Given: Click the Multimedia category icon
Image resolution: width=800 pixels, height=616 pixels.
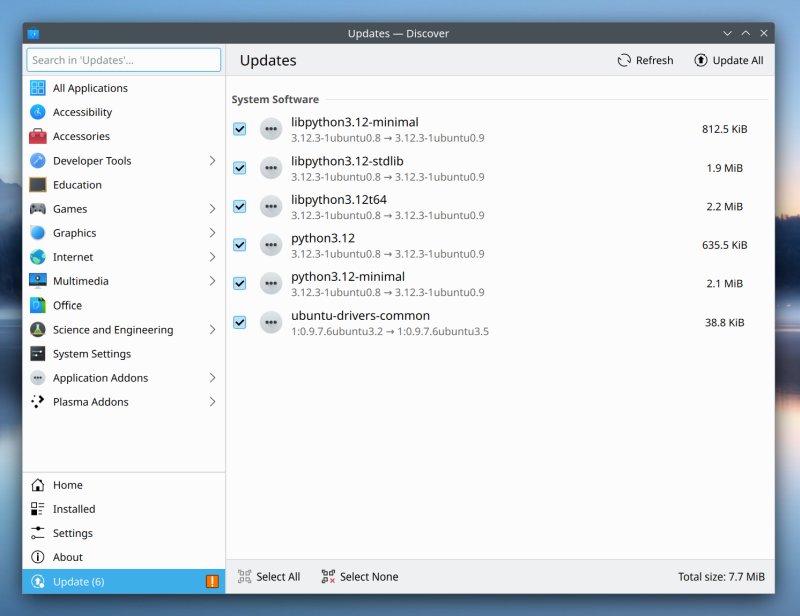Looking at the screenshot, I should pos(37,281).
